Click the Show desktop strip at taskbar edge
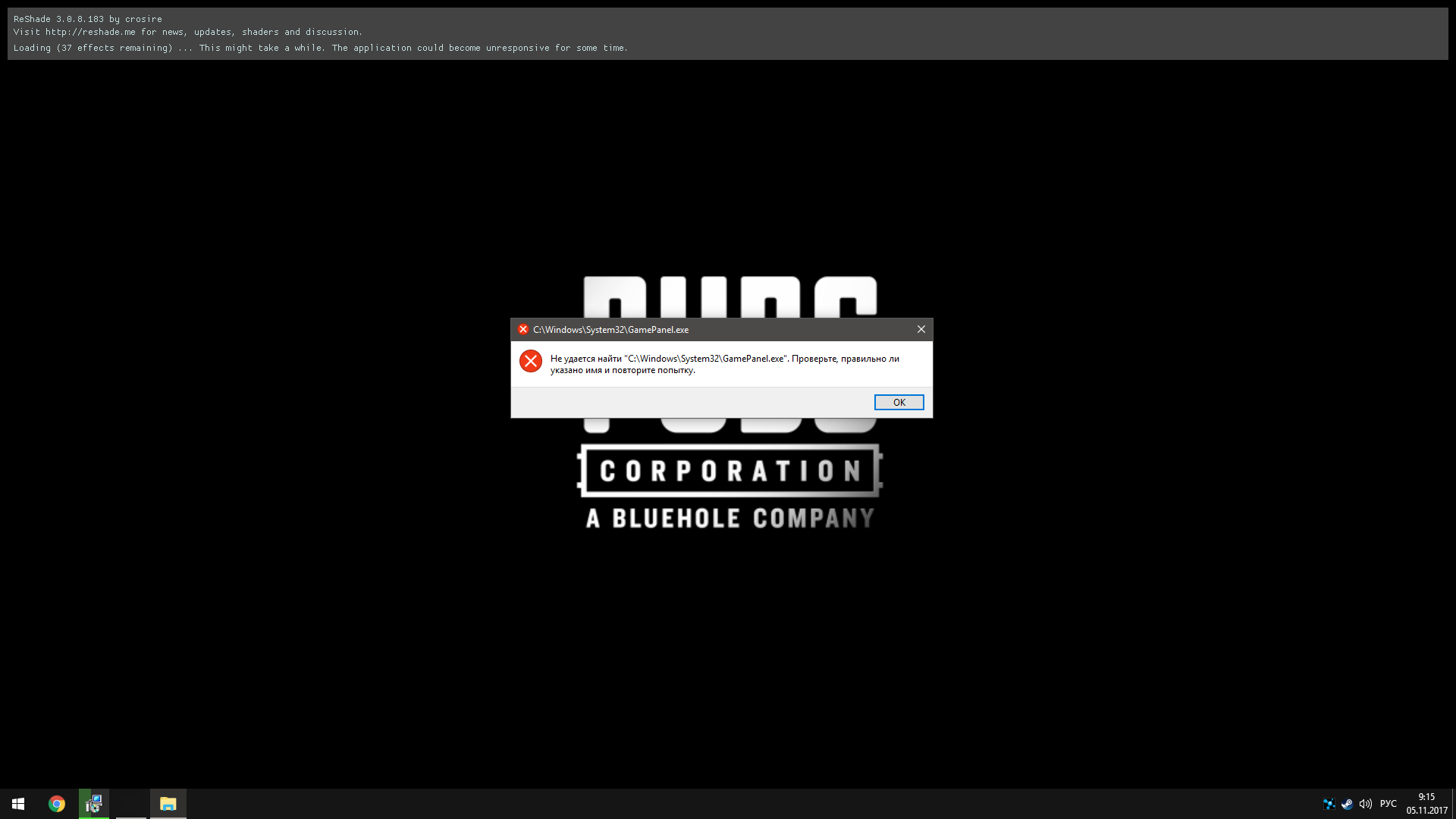The image size is (1456, 819). pyautogui.click(x=1453, y=804)
